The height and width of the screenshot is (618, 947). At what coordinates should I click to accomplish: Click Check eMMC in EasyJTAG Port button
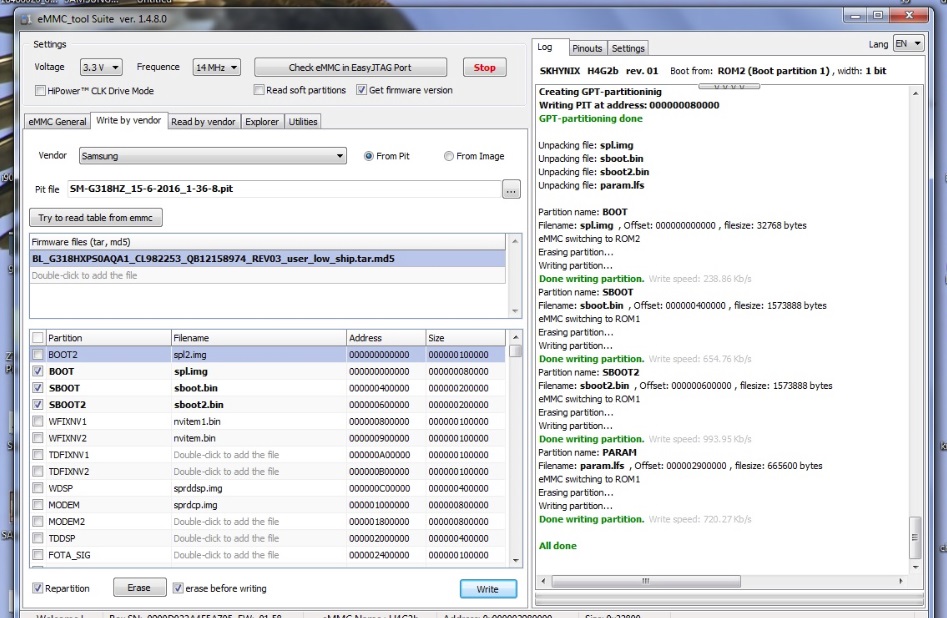(350, 67)
